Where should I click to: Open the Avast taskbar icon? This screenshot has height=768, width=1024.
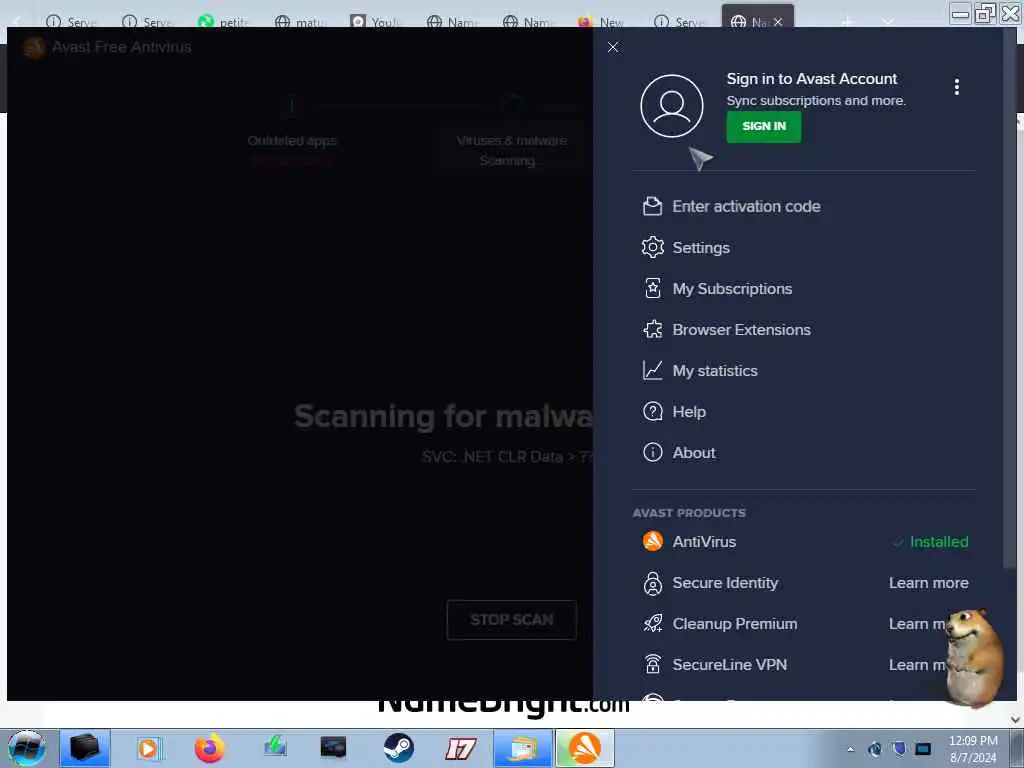[x=584, y=748]
